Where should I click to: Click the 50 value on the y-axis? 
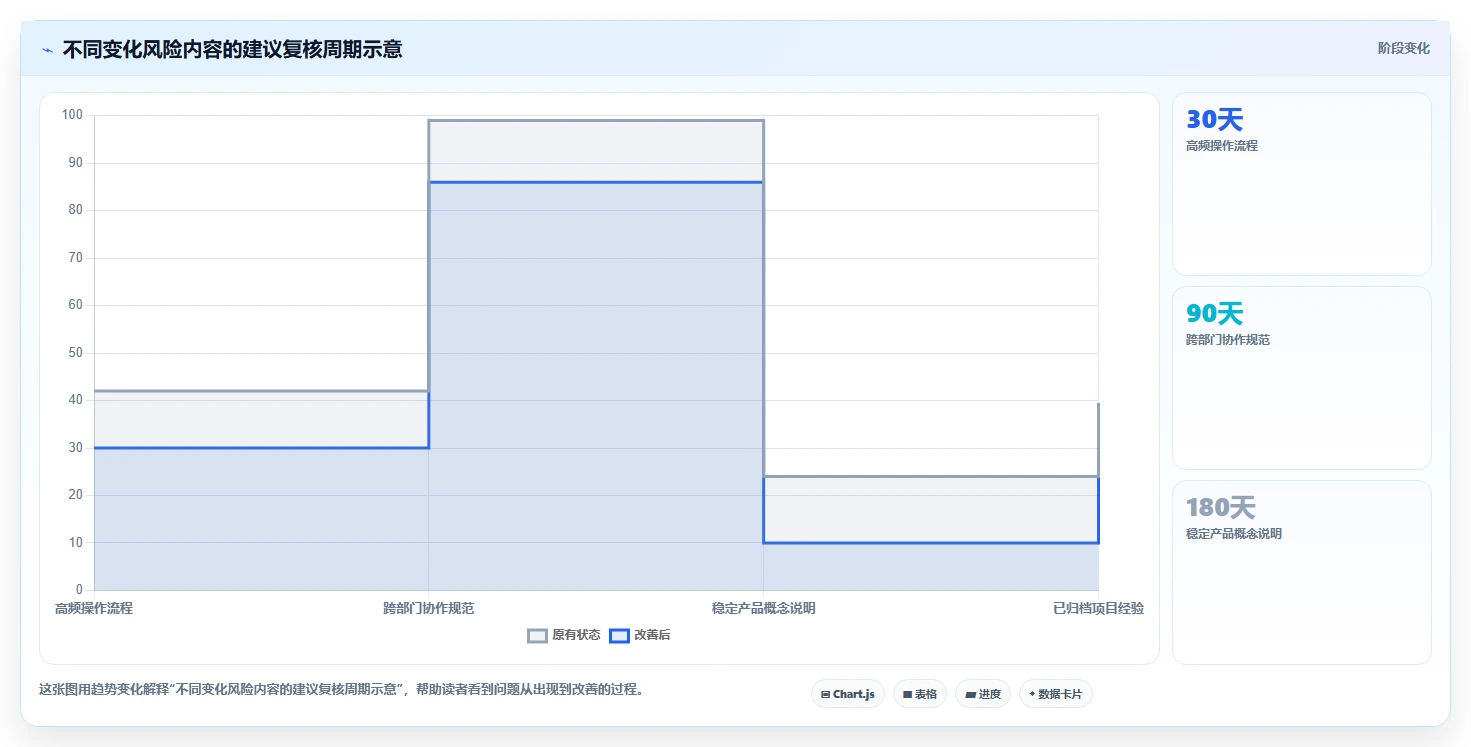click(x=75, y=353)
